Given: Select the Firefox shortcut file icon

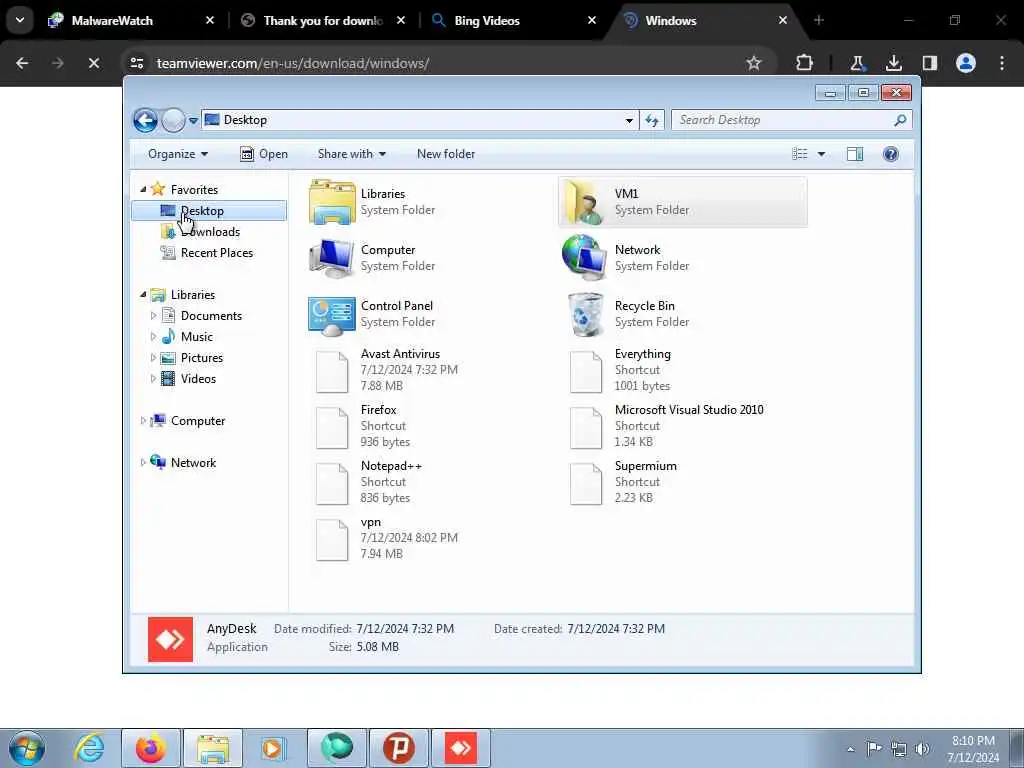Looking at the screenshot, I should (332, 428).
